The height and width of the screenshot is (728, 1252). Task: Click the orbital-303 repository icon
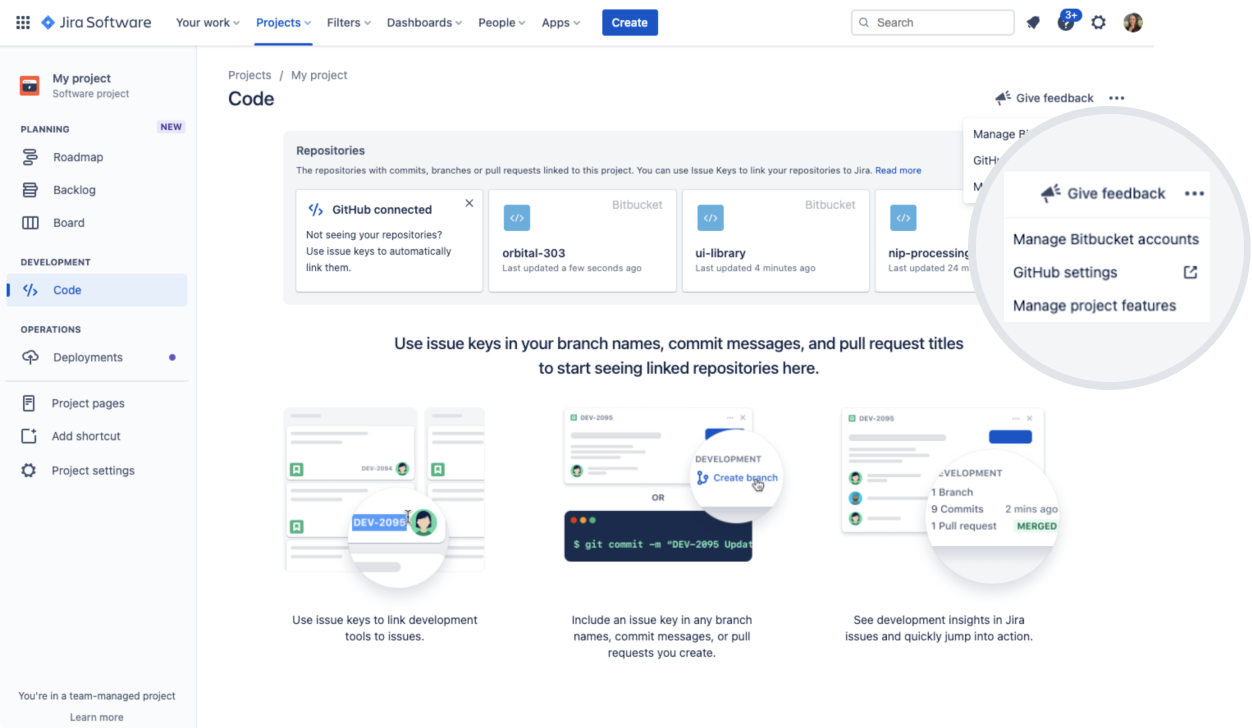[516, 217]
